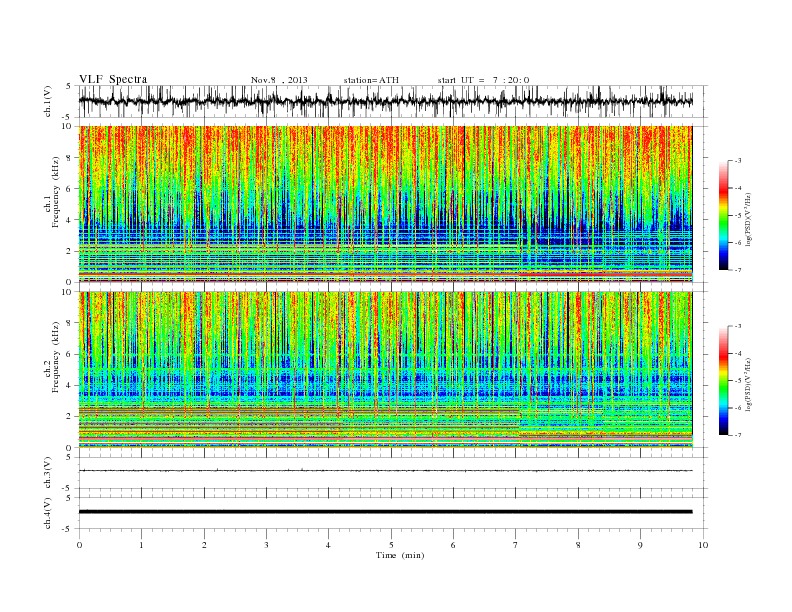The image size is (792, 612).
Task: Select the date 'Nov.8 , 2013' label
Action: click(279, 80)
